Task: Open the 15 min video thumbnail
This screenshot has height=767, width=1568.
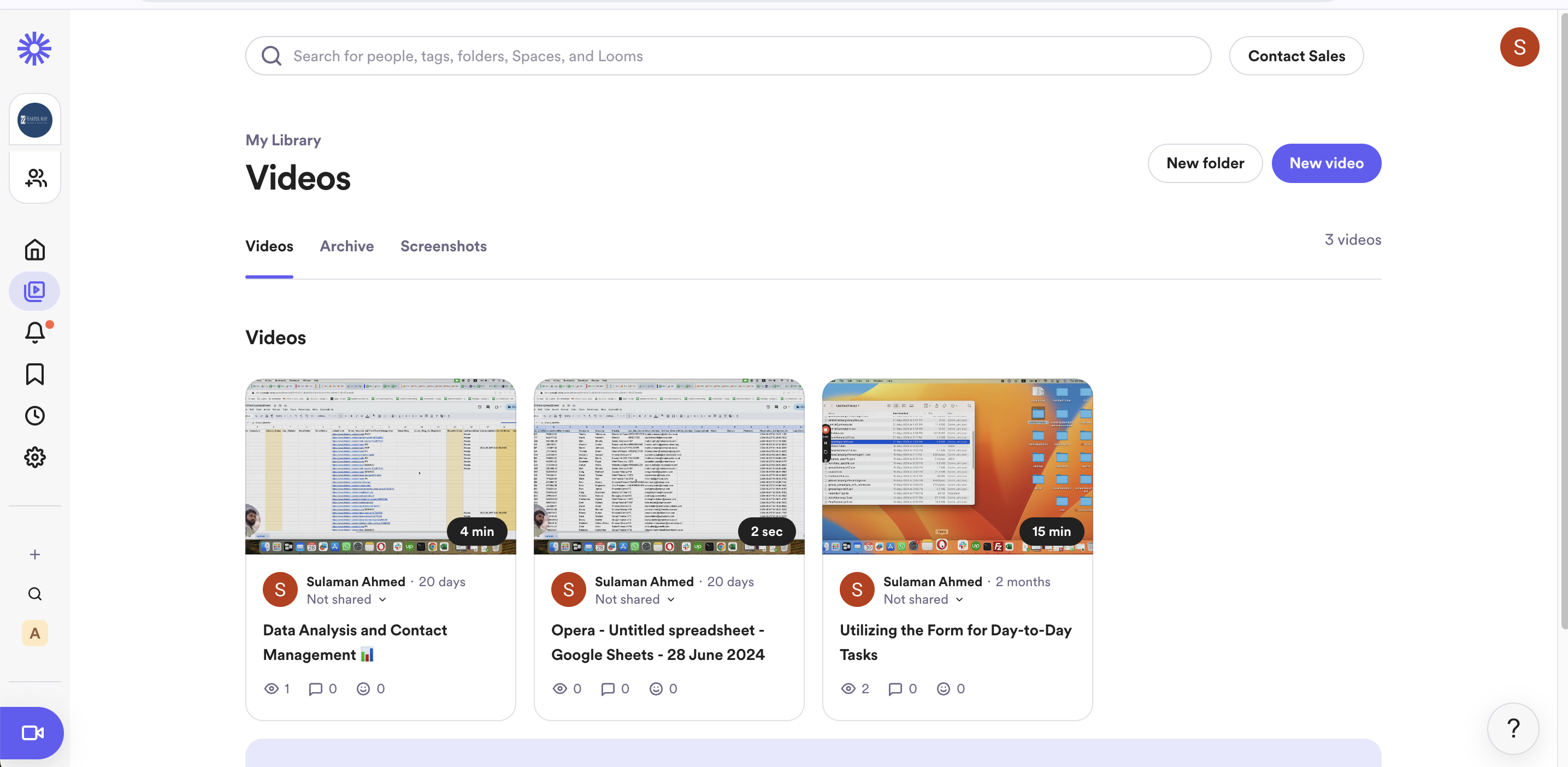Action: click(957, 467)
